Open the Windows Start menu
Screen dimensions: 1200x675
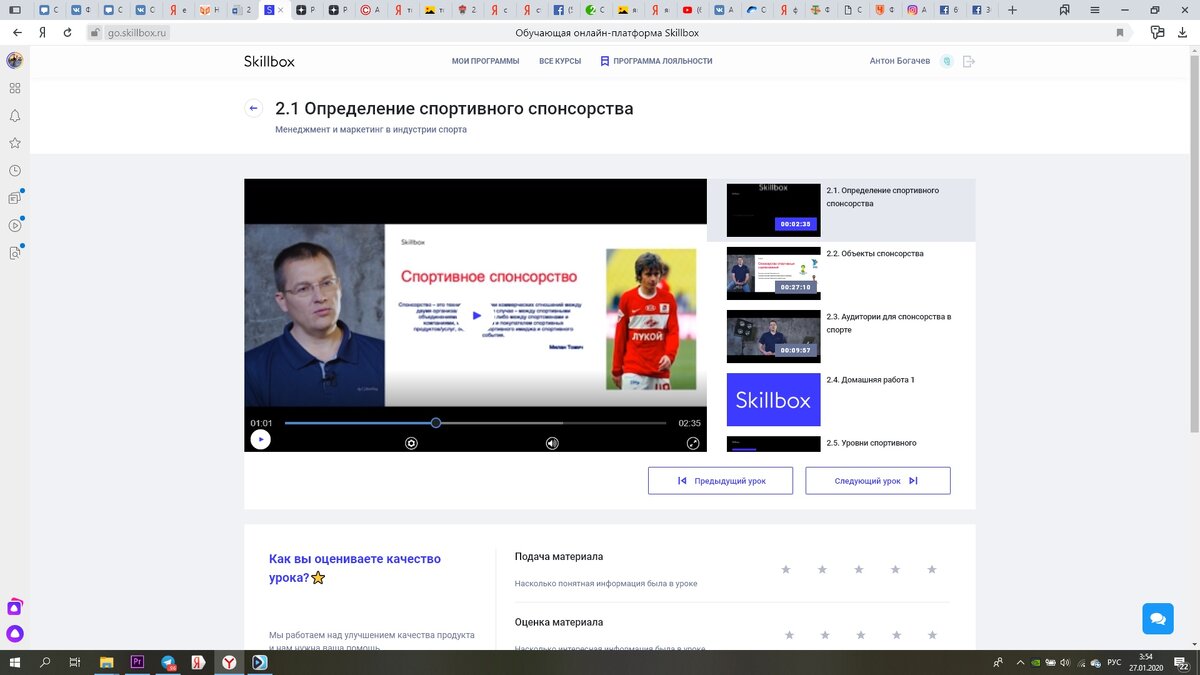tap(14, 662)
